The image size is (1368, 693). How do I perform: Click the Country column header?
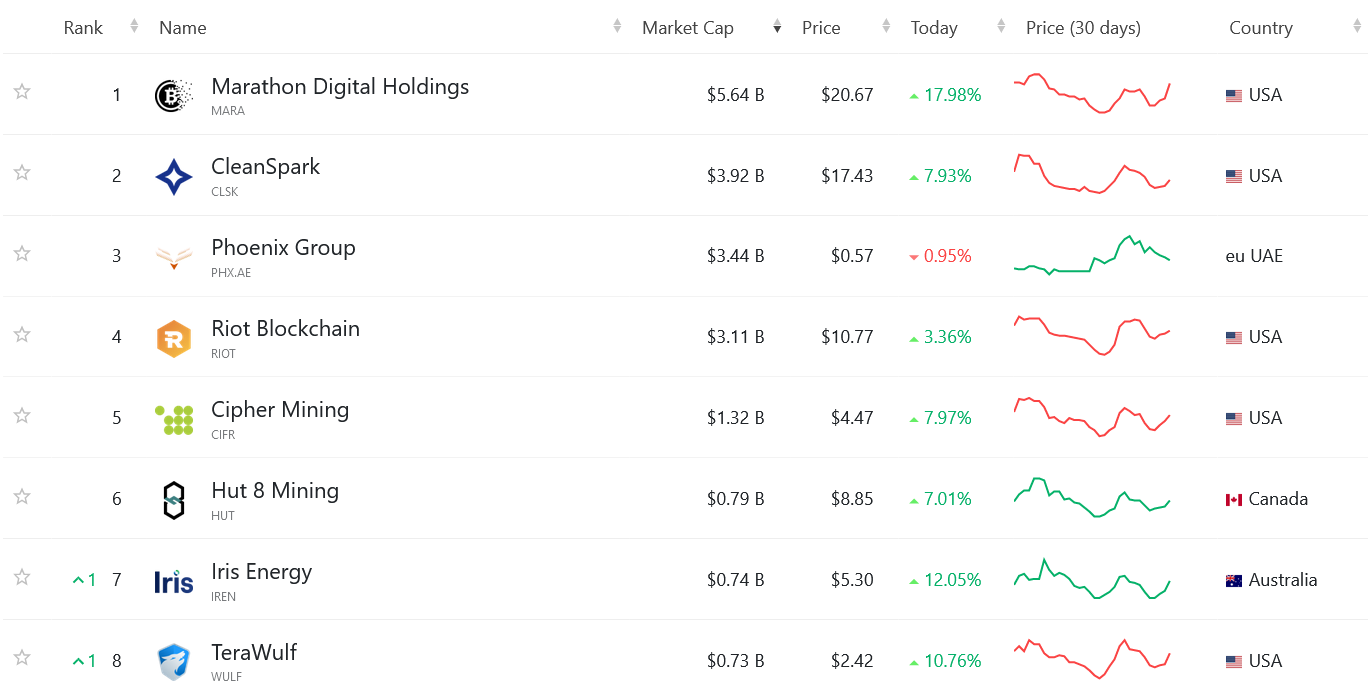coord(1260,28)
